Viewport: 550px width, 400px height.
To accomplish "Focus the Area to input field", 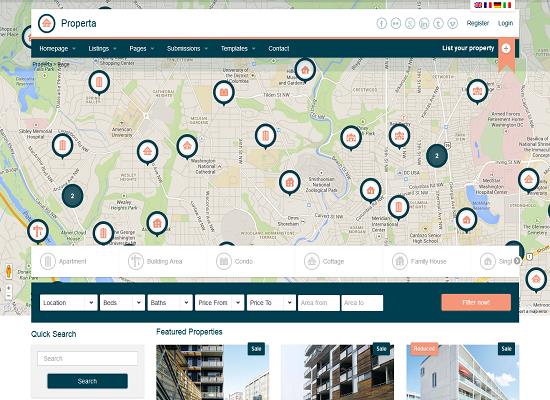I will 362,303.
